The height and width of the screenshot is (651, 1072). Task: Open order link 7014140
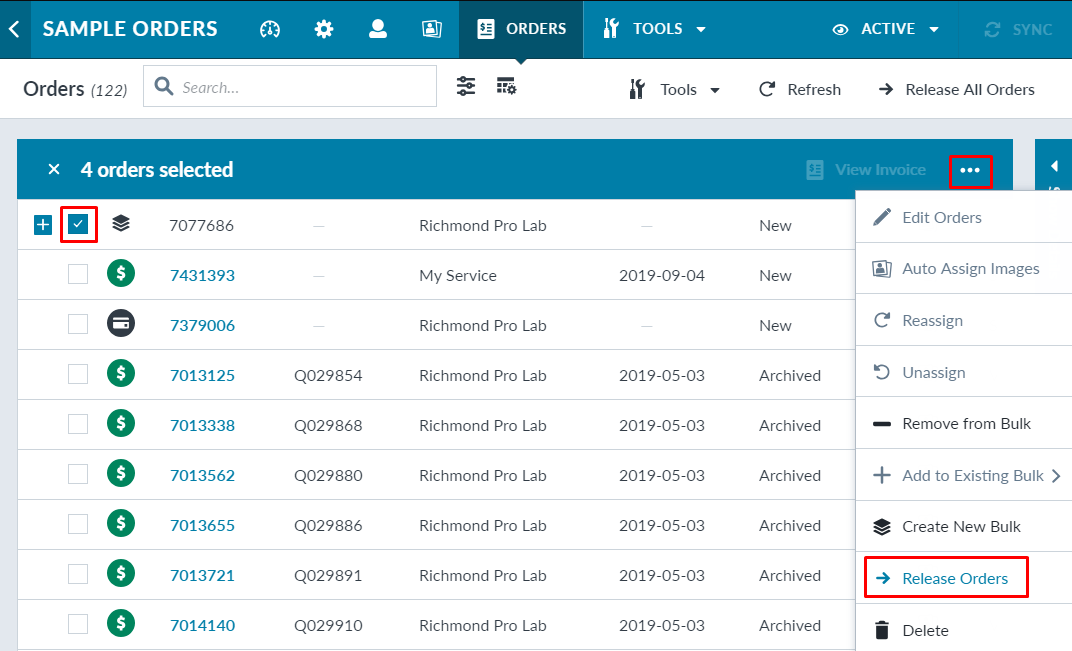pos(202,625)
